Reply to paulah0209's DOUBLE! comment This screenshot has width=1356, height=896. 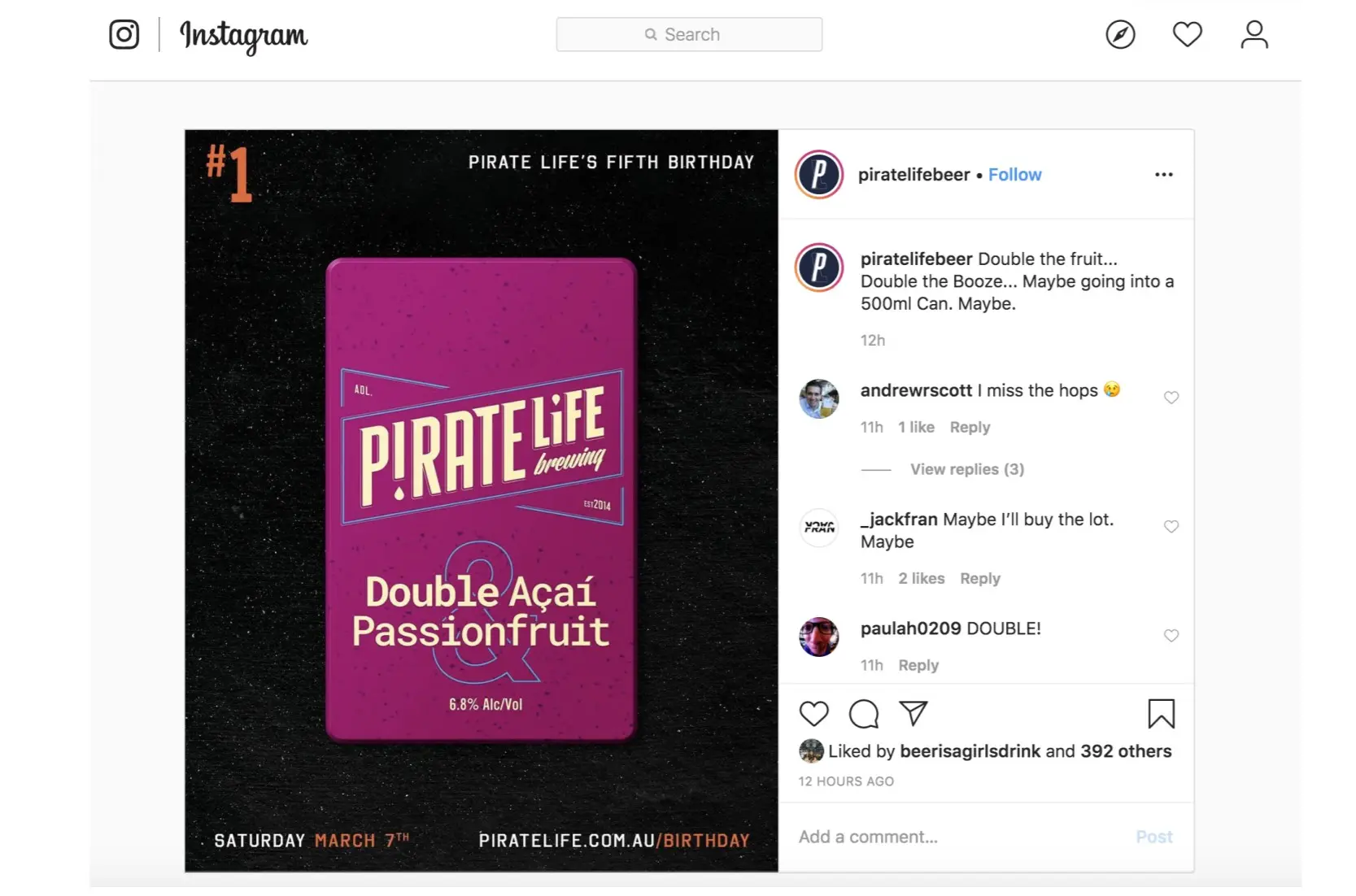918,665
